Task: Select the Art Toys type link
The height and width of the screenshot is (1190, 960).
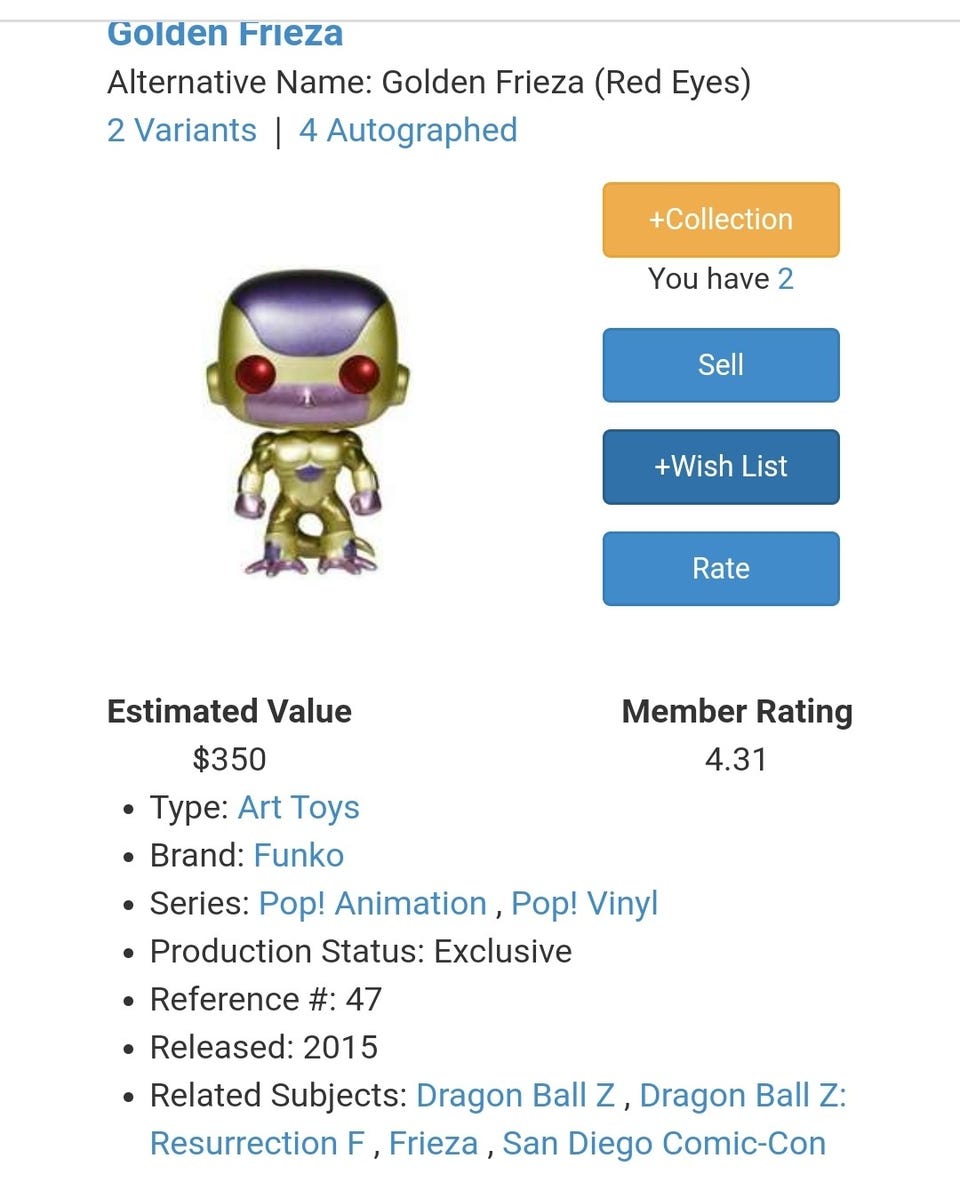Action: (298, 808)
